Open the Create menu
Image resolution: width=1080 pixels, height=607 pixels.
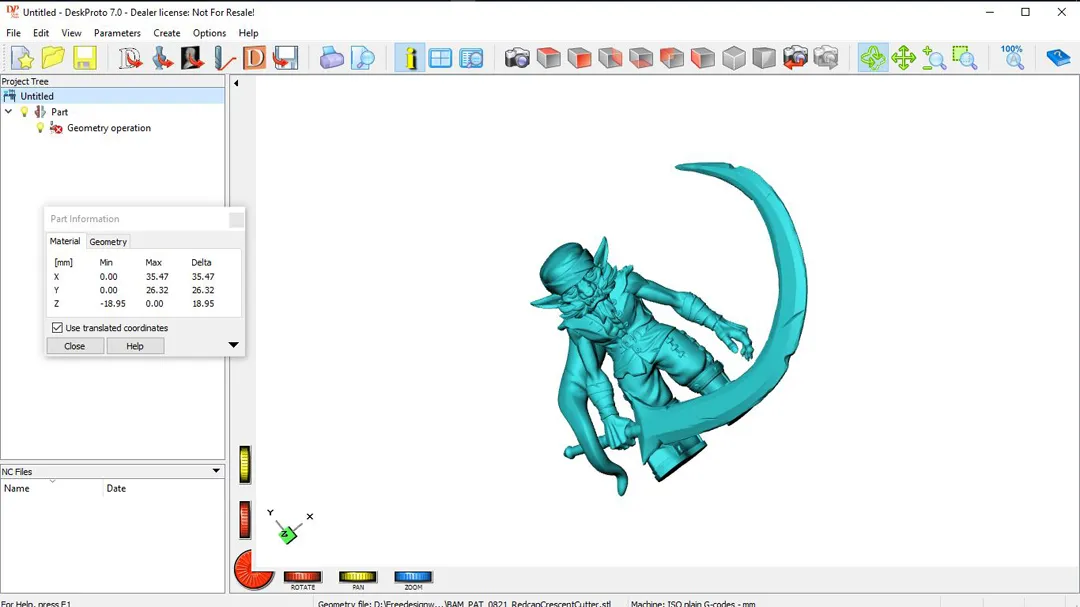[x=167, y=33]
